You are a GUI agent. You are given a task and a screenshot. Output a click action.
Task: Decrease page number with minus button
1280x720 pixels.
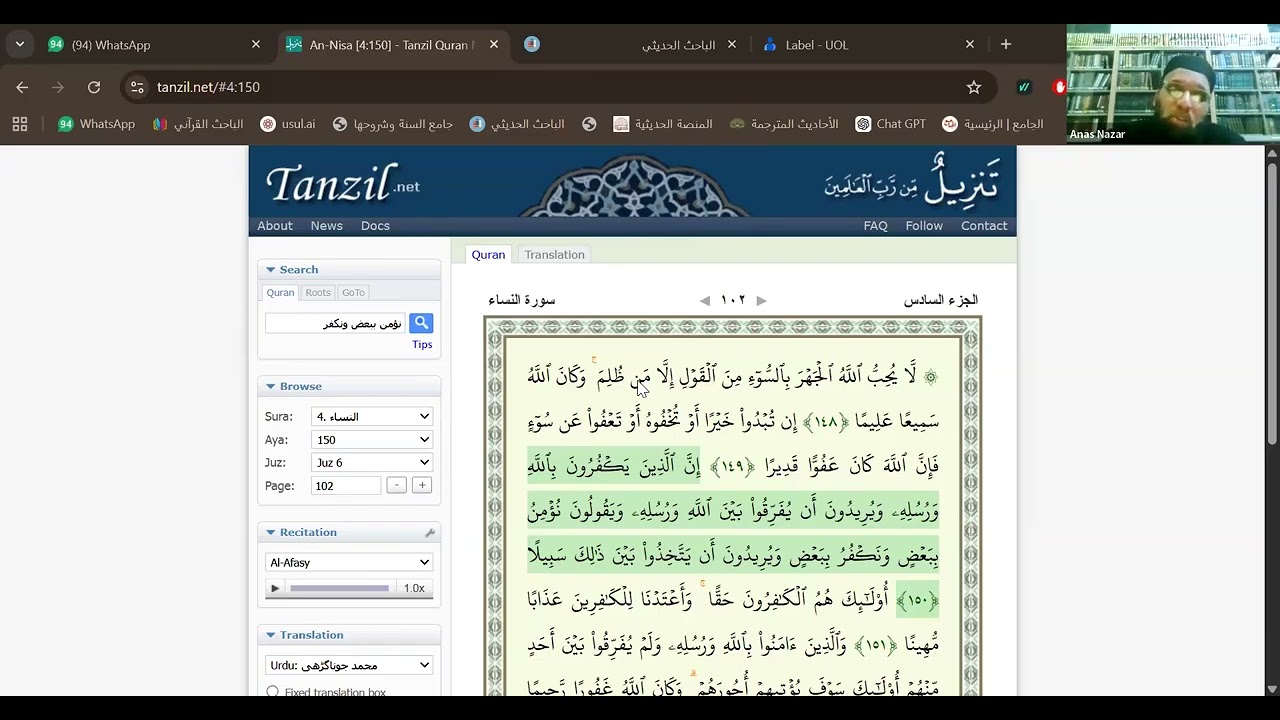(x=397, y=485)
